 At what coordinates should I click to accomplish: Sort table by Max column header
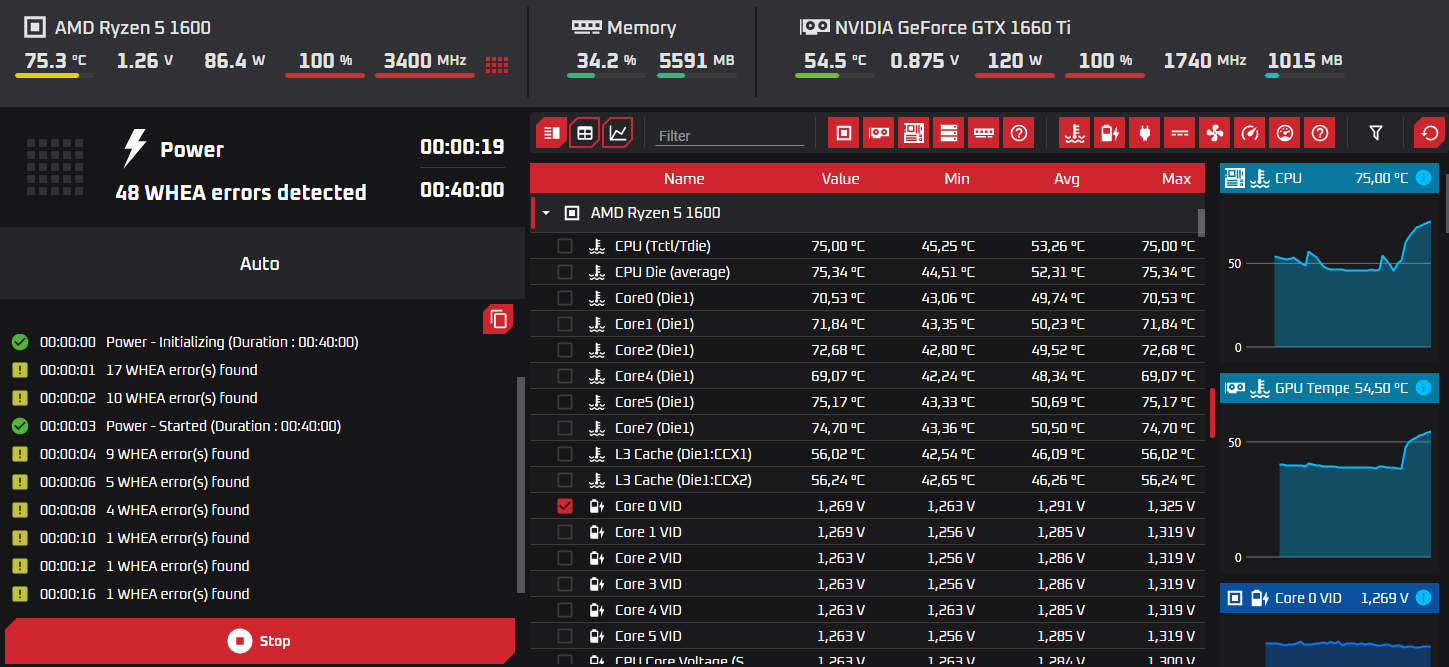(x=1177, y=179)
